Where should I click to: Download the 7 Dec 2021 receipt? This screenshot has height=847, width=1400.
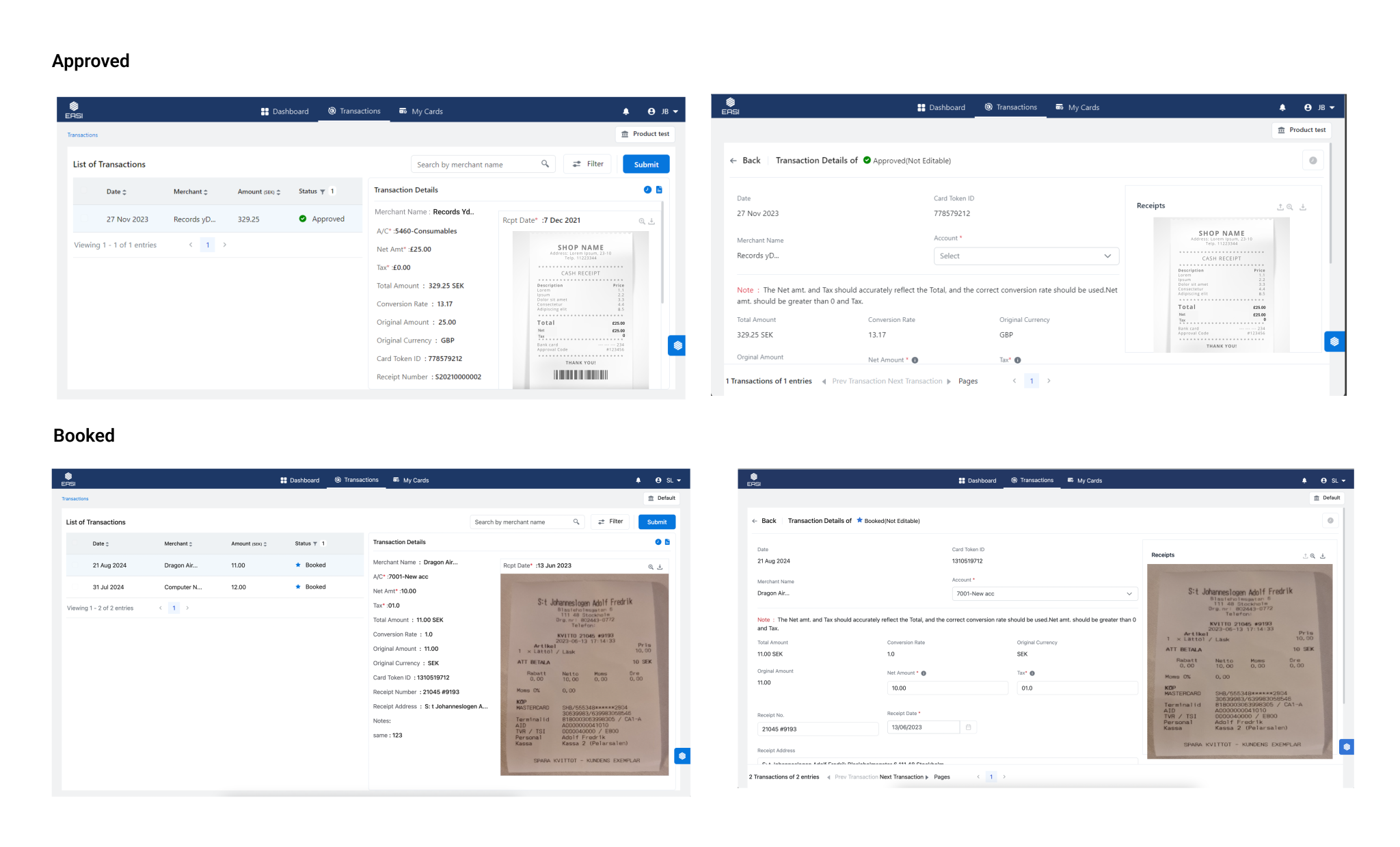coord(652,221)
